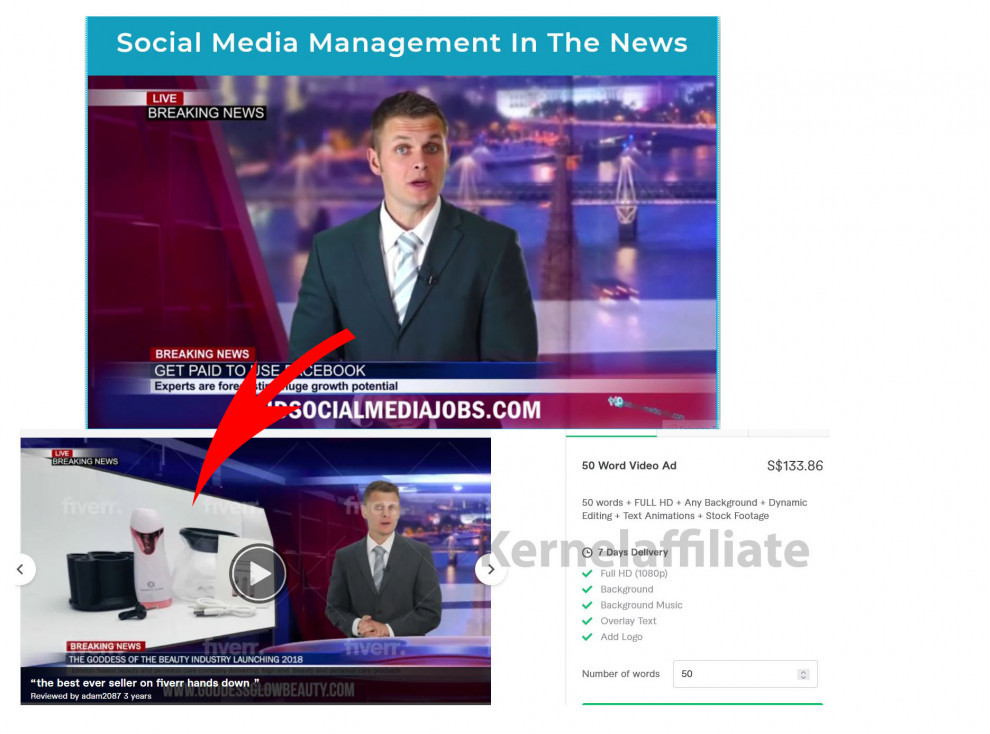The width and height of the screenshot is (990, 734).
Task: Click the Background feature checkmark
Action: [587, 589]
